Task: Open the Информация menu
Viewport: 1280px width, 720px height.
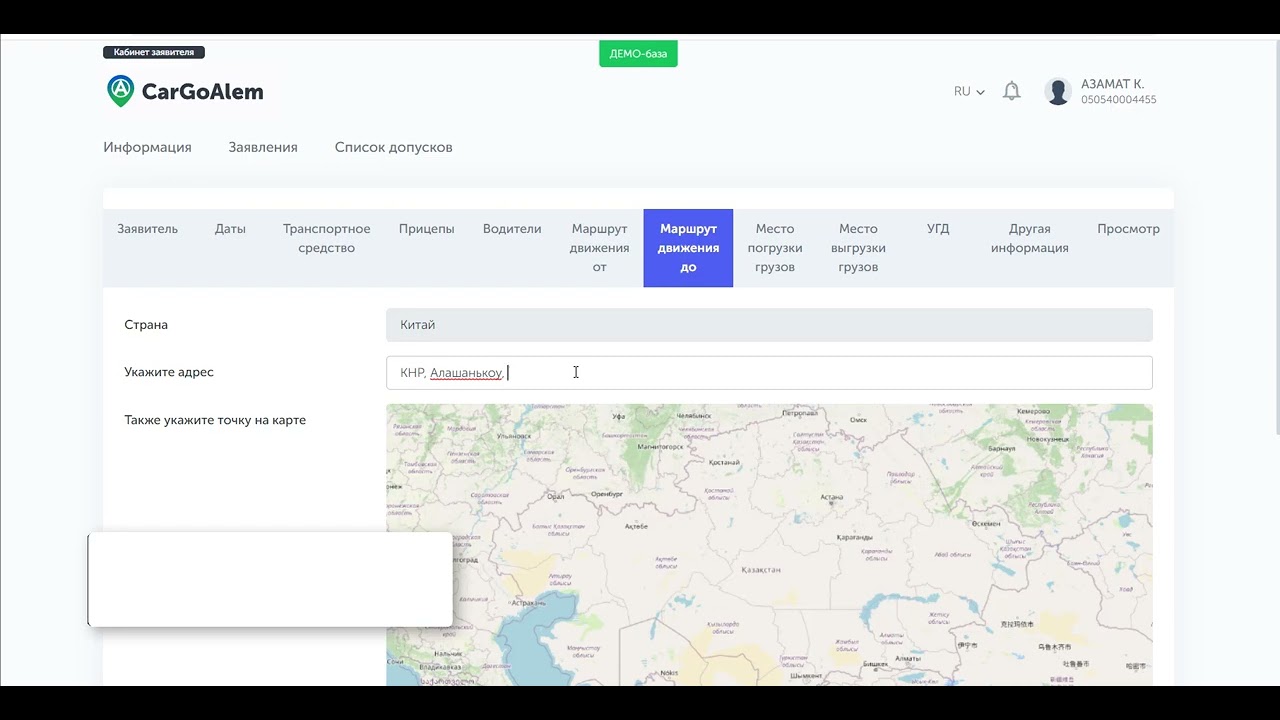Action: [x=147, y=147]
